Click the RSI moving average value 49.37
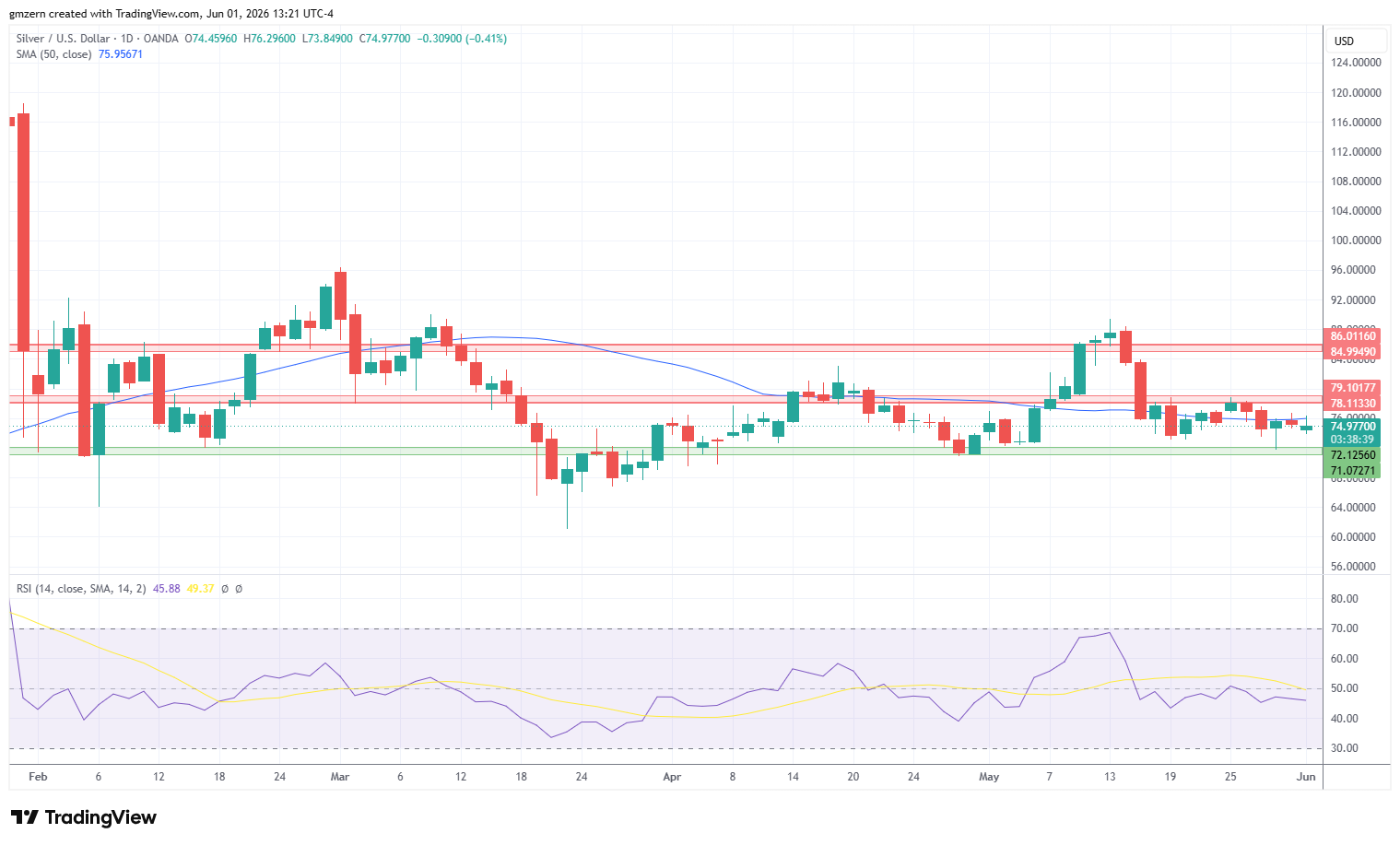The image size is (1400, 845). point(200,589)
